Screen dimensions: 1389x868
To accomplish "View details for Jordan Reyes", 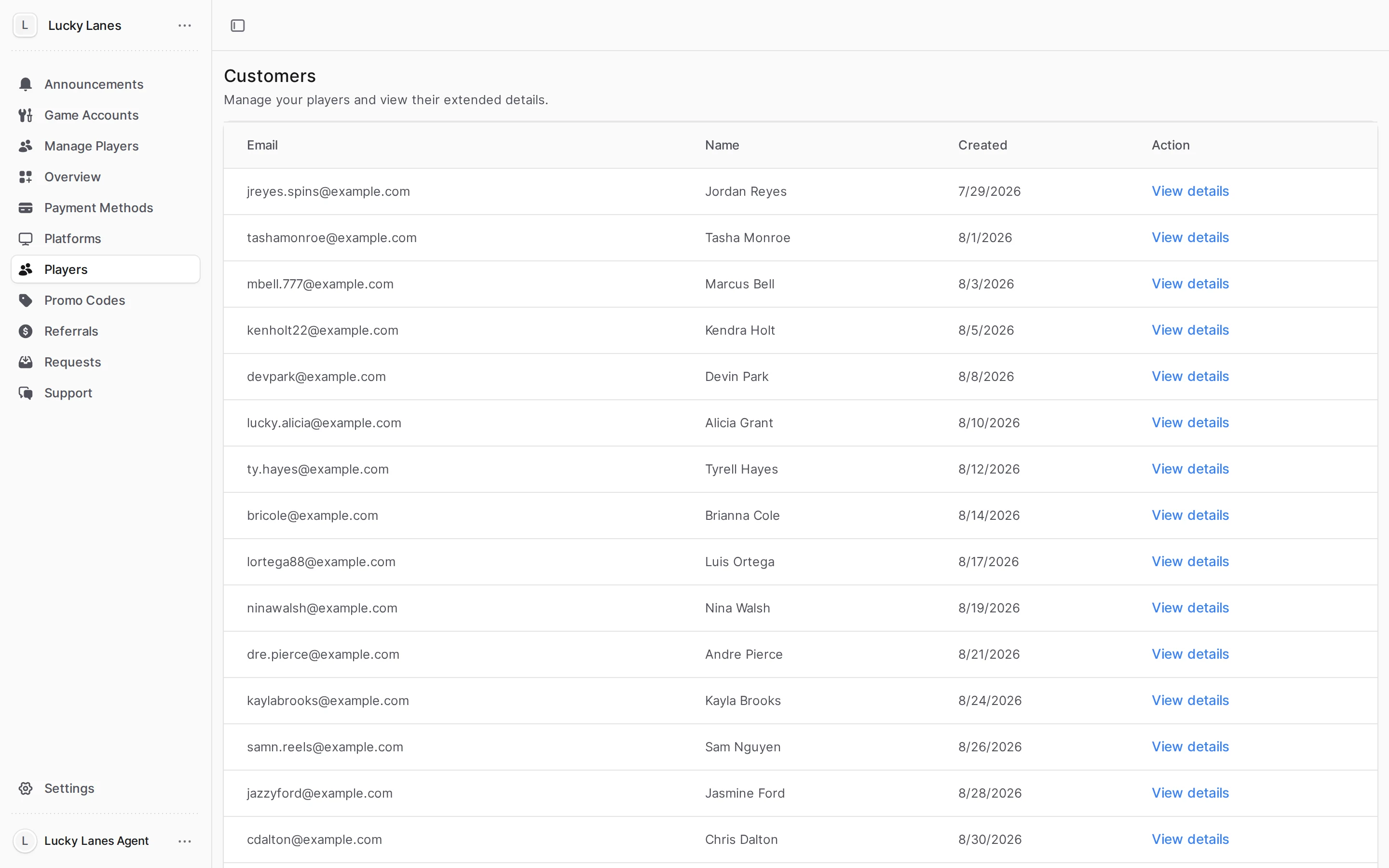I will (1190, 191).
